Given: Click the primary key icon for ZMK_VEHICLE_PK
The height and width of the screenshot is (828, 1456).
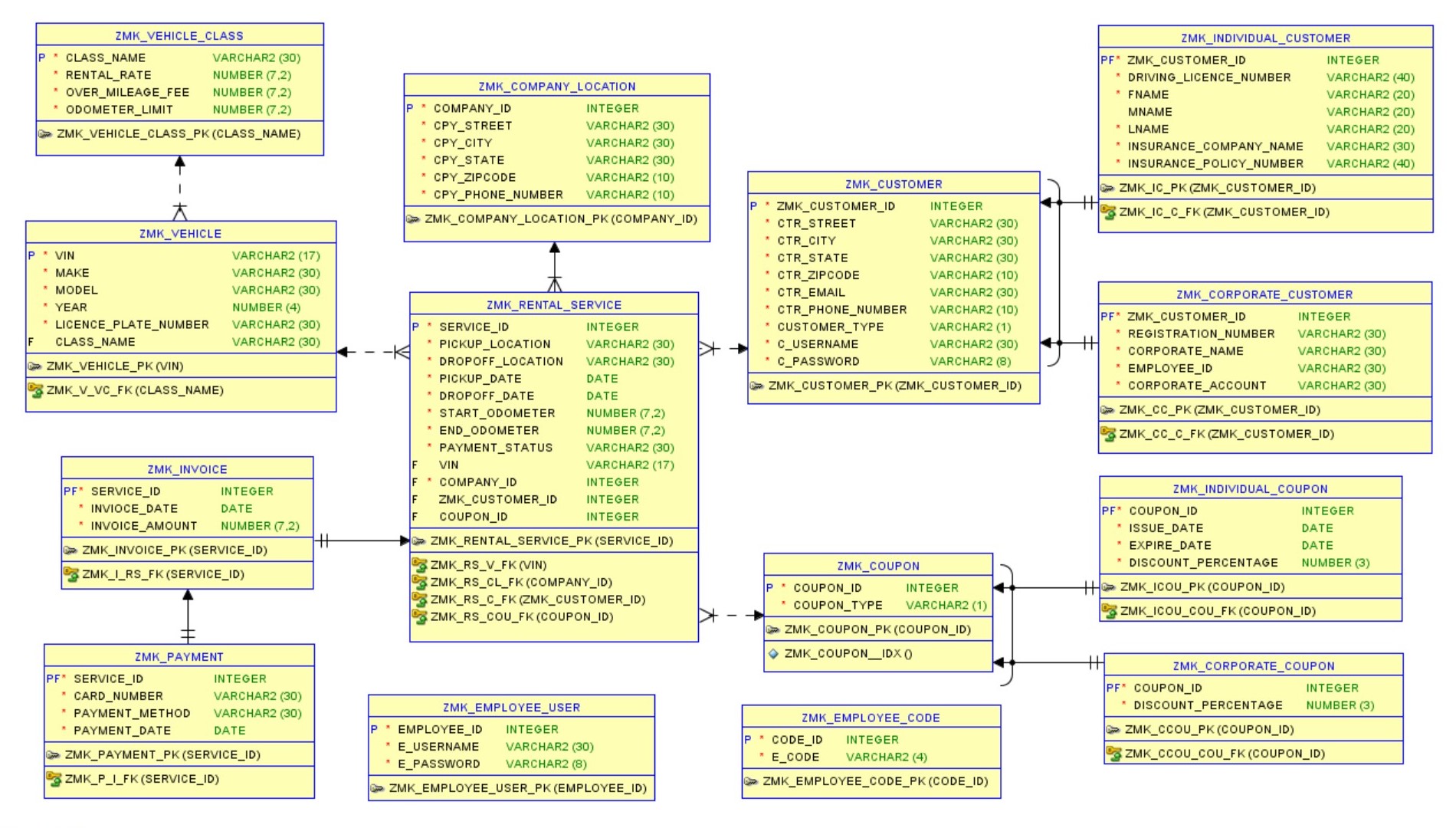Looking at the screenshot, I should tap(37, 366).
